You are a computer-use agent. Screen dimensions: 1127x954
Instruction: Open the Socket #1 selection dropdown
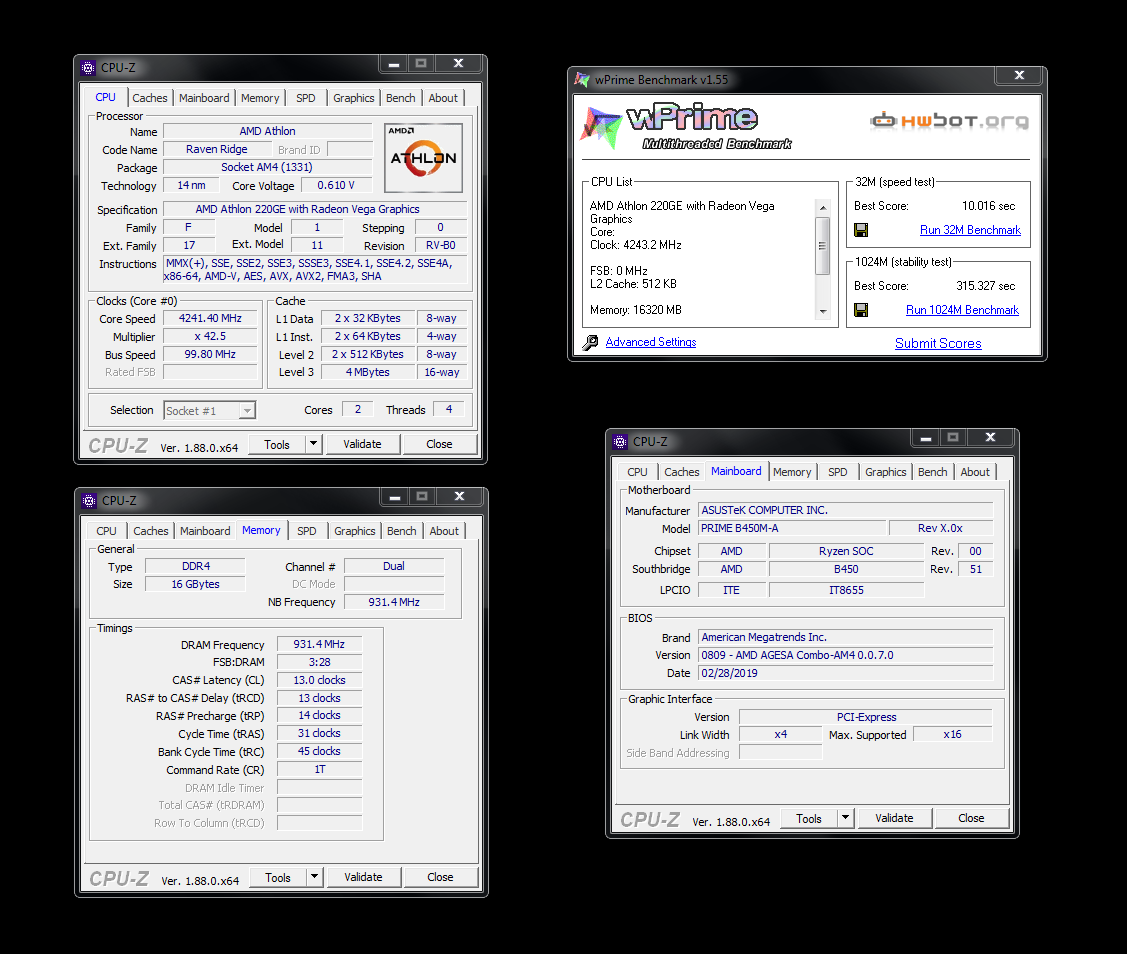(247, 411)
